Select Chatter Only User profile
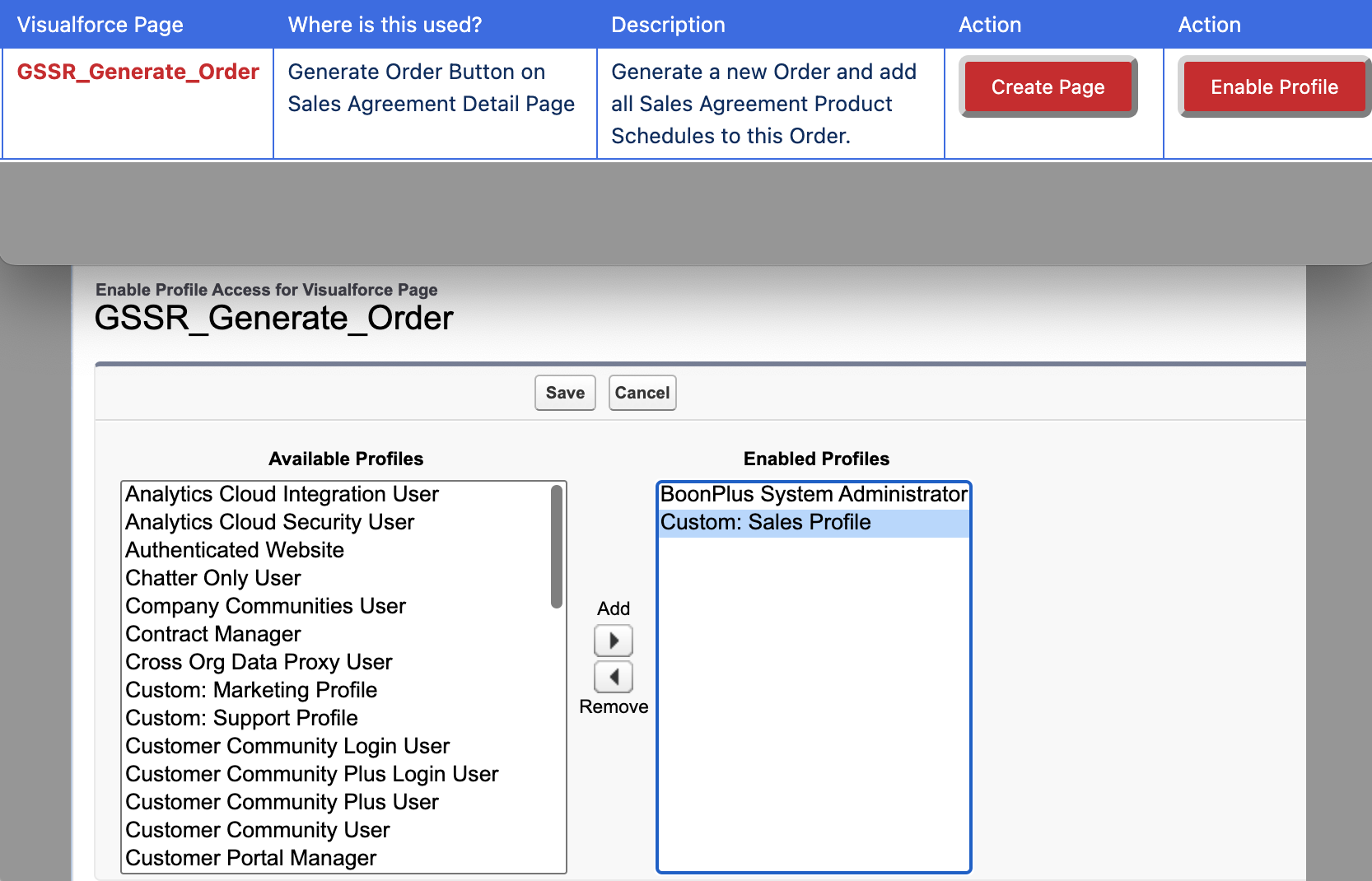Screen dimensions: 1372x881 (212, 578)
